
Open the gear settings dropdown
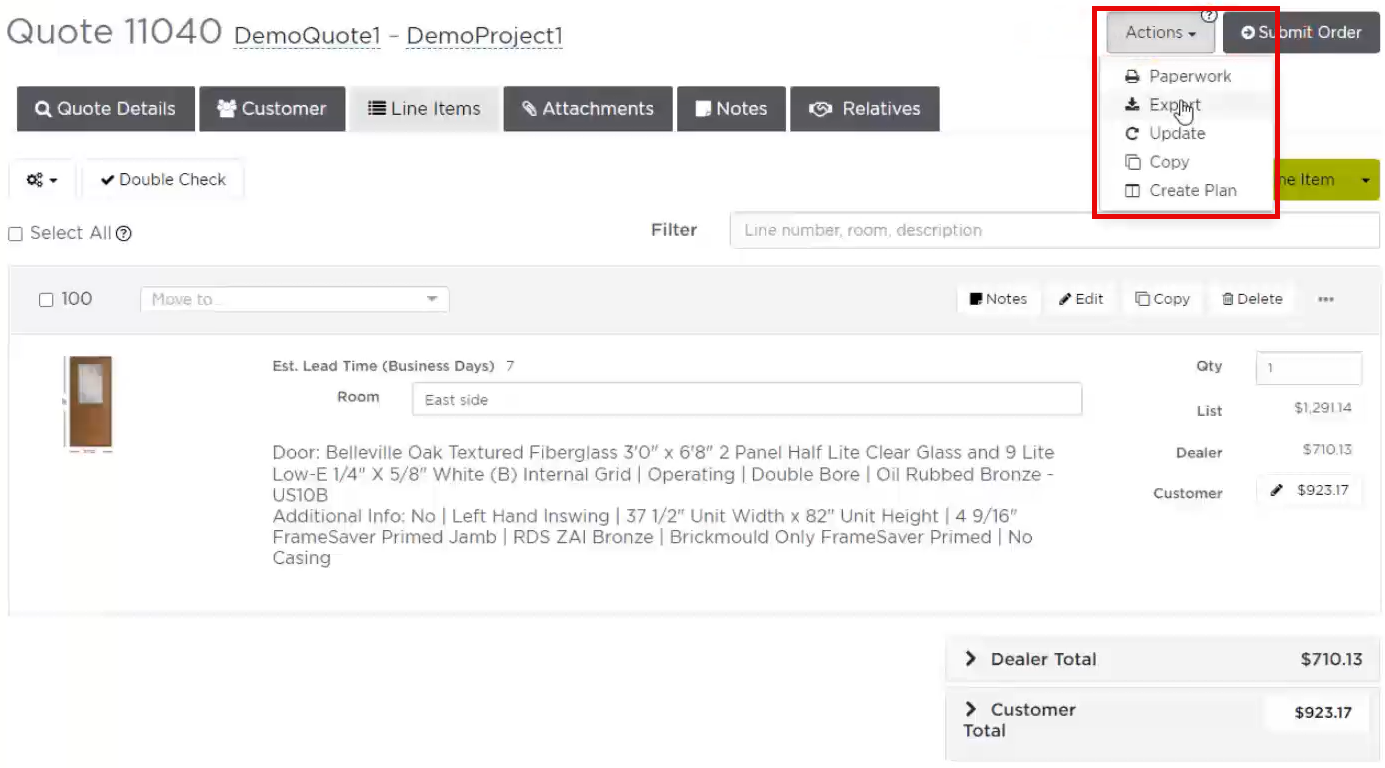[42, 180]
